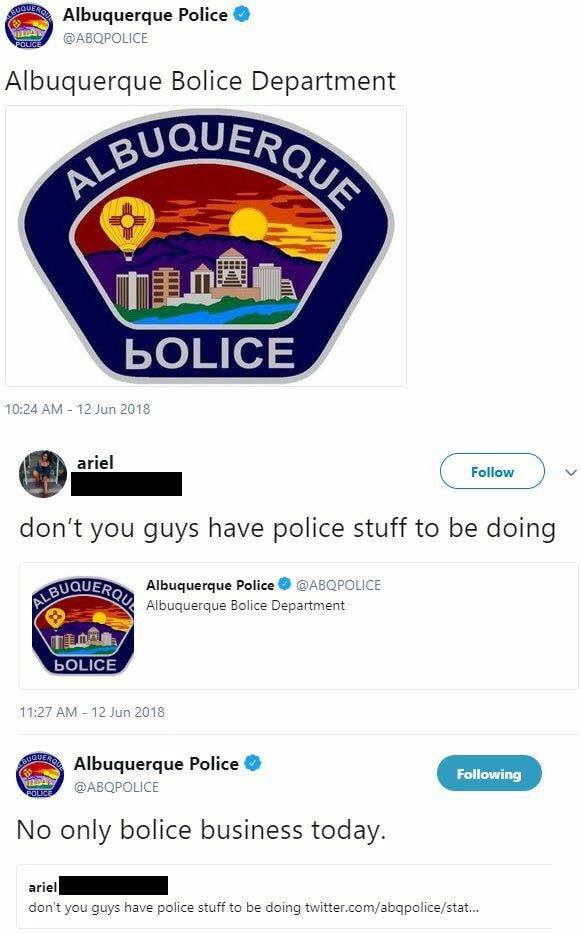Expand the chevron menu next to Follow
581x934 pixels.
(571, 472)
